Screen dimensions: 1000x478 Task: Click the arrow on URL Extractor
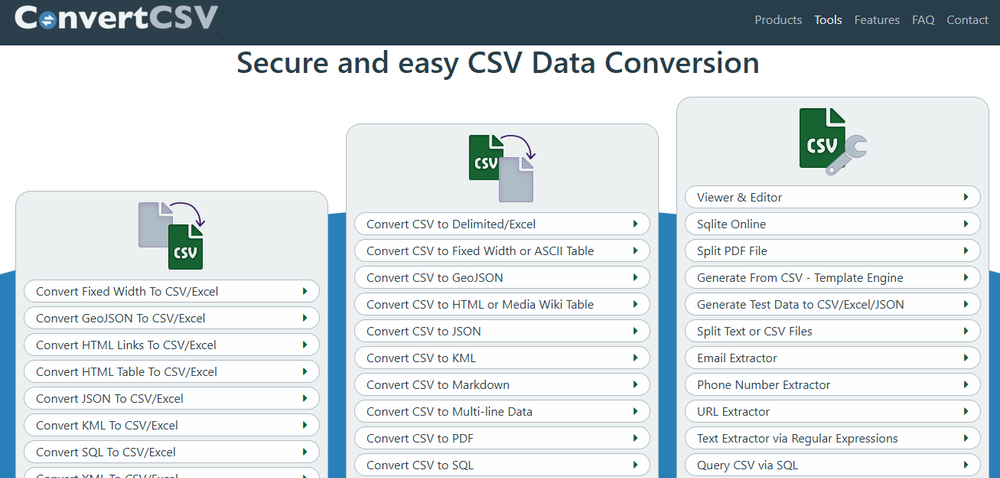[966, 411]
